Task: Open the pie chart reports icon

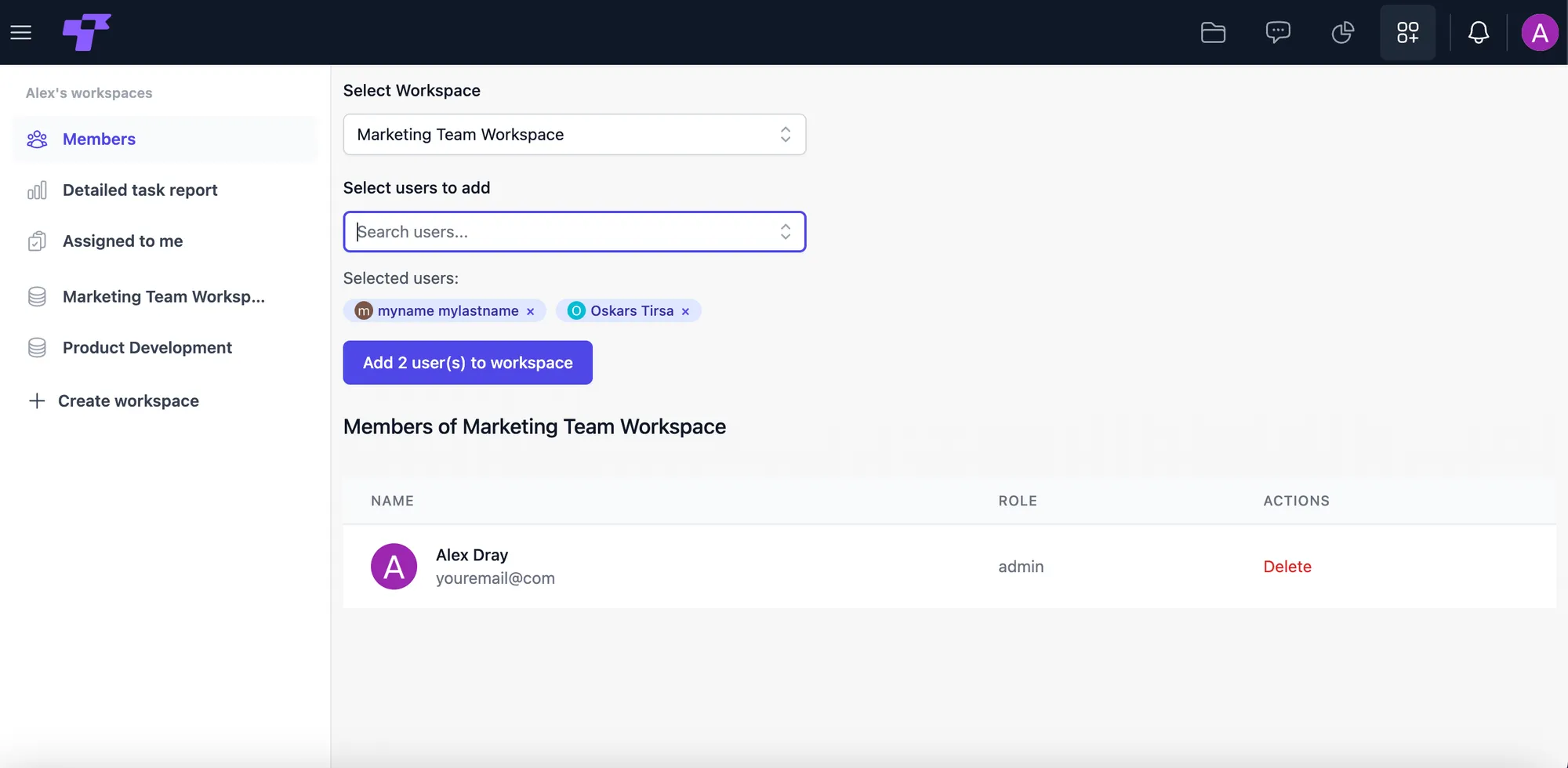Action: (1343, 32)
